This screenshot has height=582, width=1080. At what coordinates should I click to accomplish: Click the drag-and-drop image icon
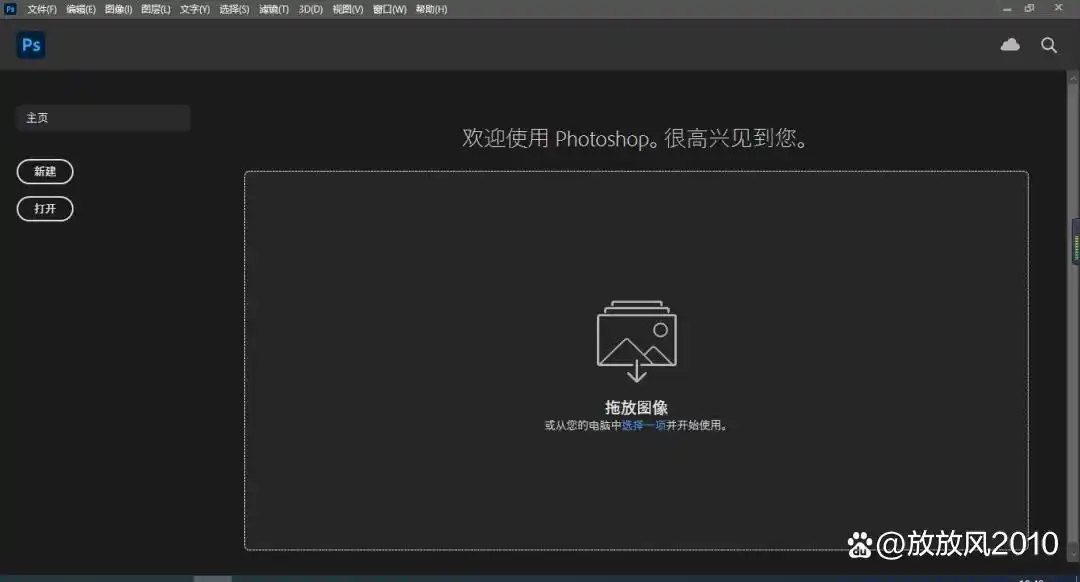tap(636, 341)
